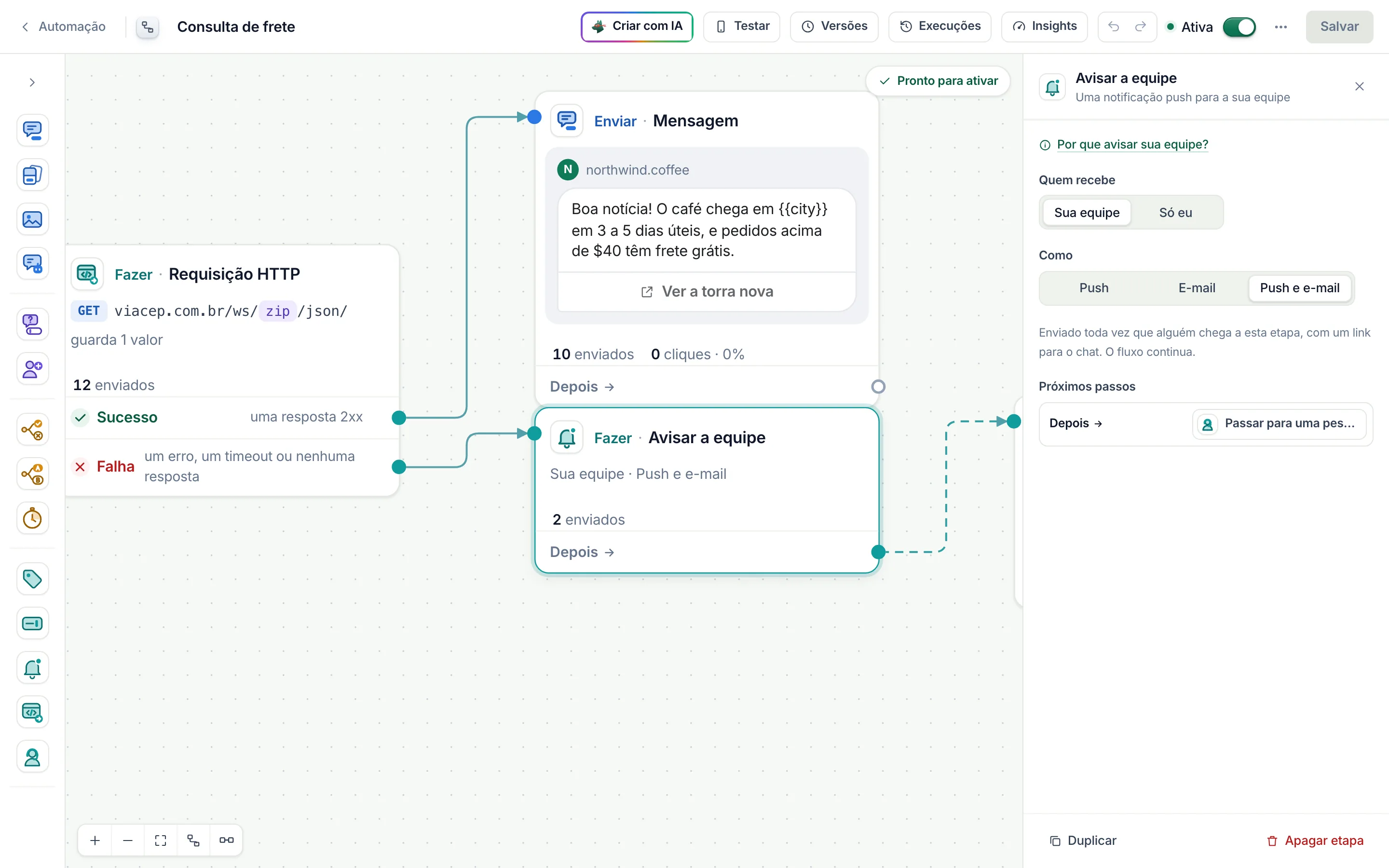This screenshot has height=868, width=1389.
Task: Auto-arrange the flow layout
Action: tap(193, 841)
